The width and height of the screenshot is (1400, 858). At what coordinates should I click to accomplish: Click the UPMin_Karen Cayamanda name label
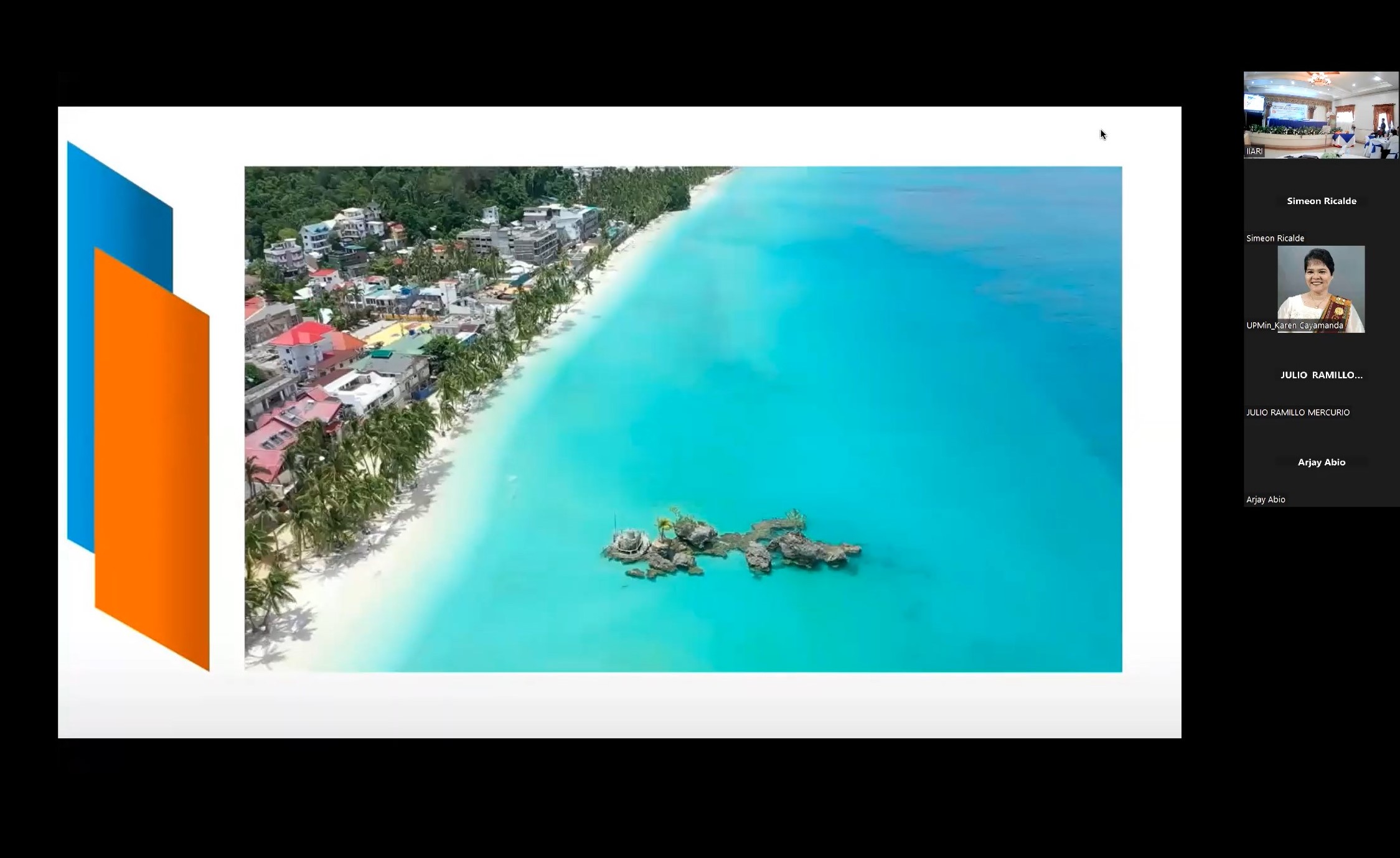pos(1294,325)
